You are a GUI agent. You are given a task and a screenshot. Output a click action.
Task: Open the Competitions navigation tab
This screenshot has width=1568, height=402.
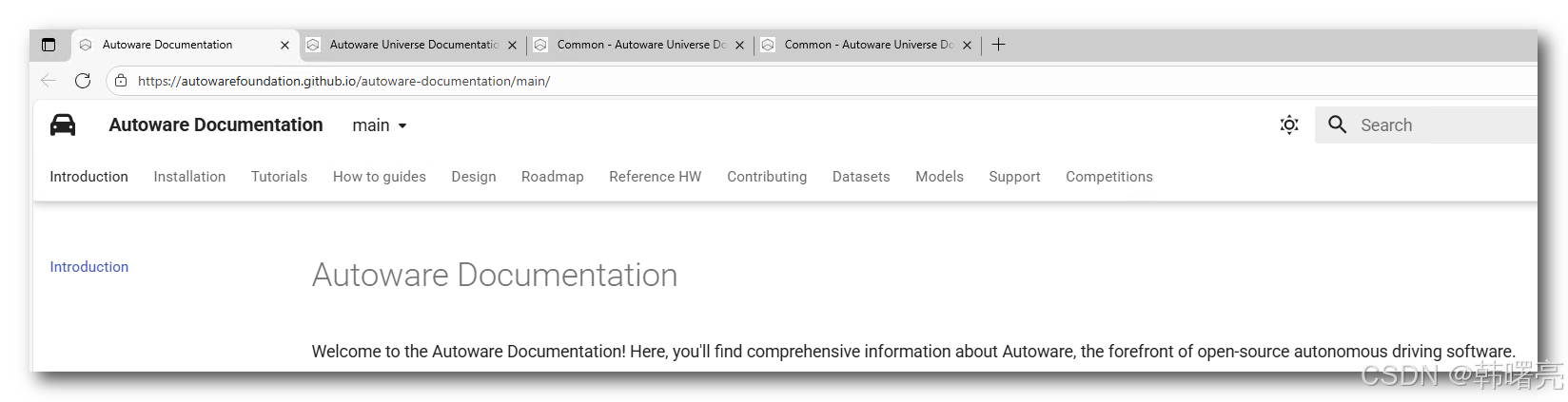click(1109, 177)
